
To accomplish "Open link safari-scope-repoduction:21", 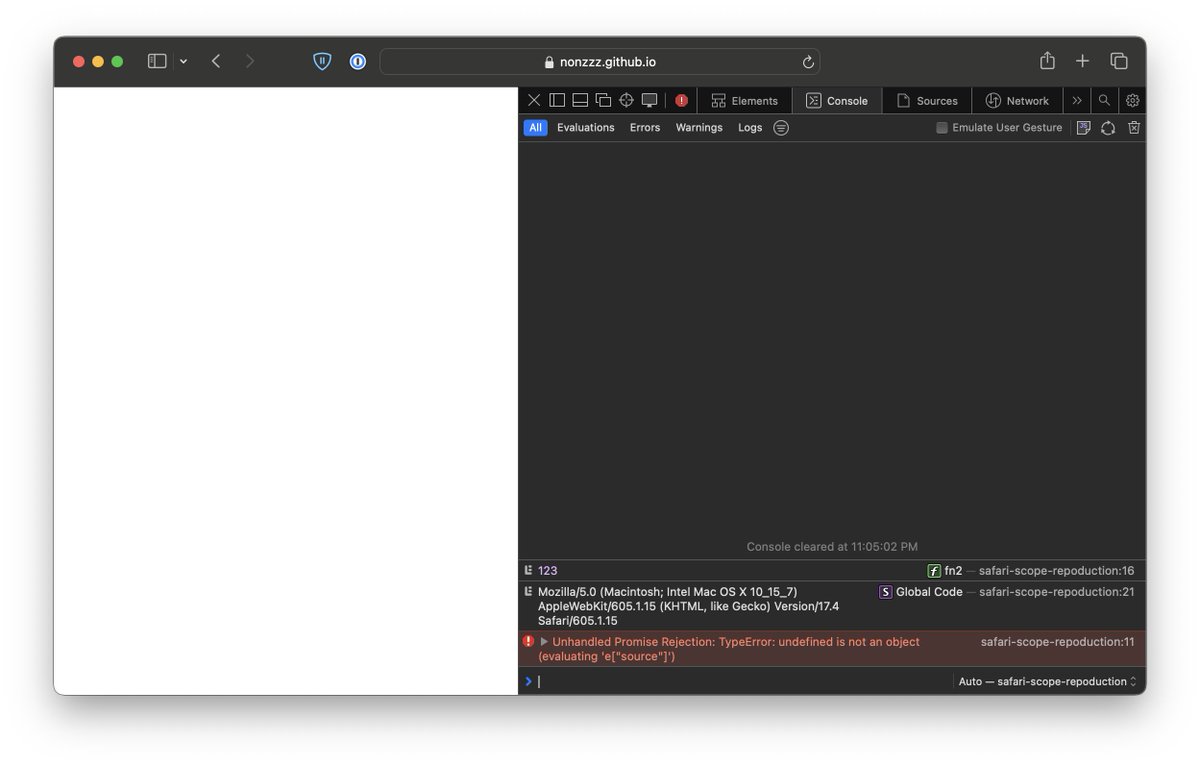I will pyautogui.click(x=1056, y=592).
